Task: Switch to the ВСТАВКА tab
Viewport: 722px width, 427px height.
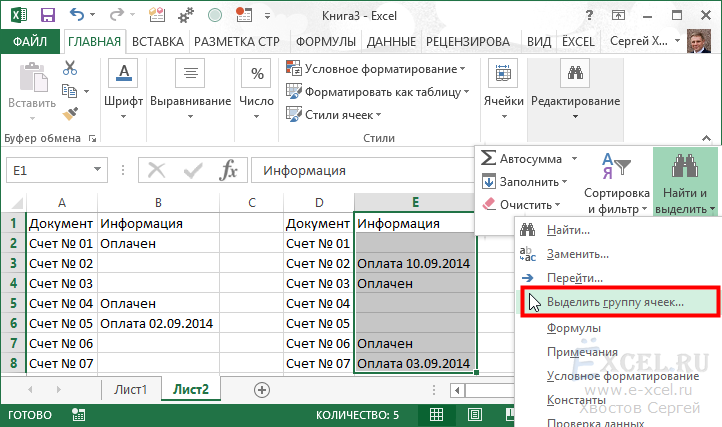Action: (x=157, y=41)
